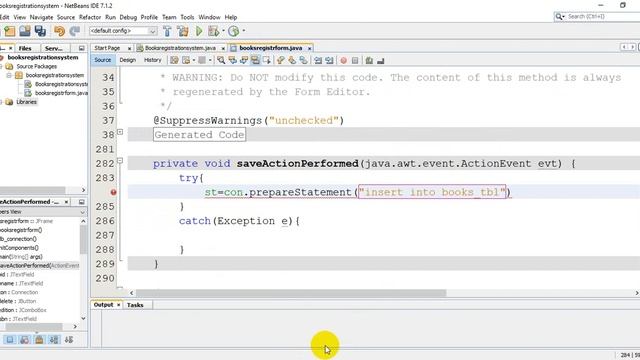Click the New Project toolbar icon
Image resolution: width=640 pixels, height=360 pixels.
coord(9,31)
